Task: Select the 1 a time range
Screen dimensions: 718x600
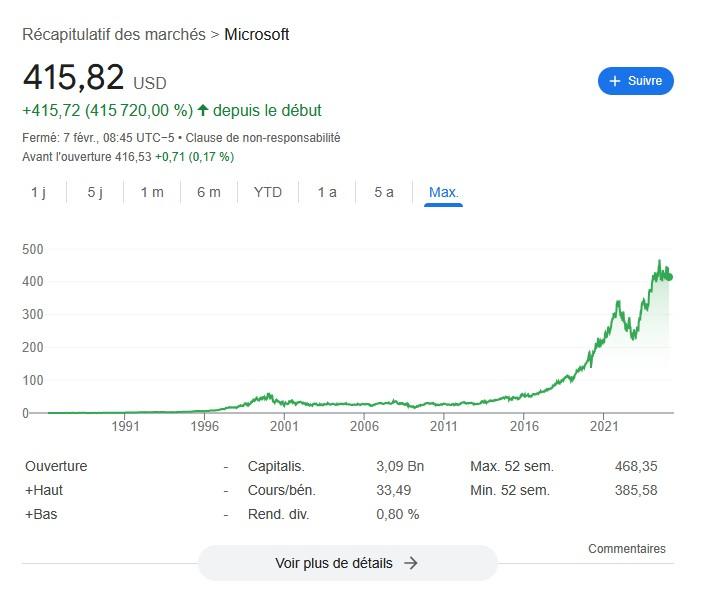Action: [x=327, y=192]
